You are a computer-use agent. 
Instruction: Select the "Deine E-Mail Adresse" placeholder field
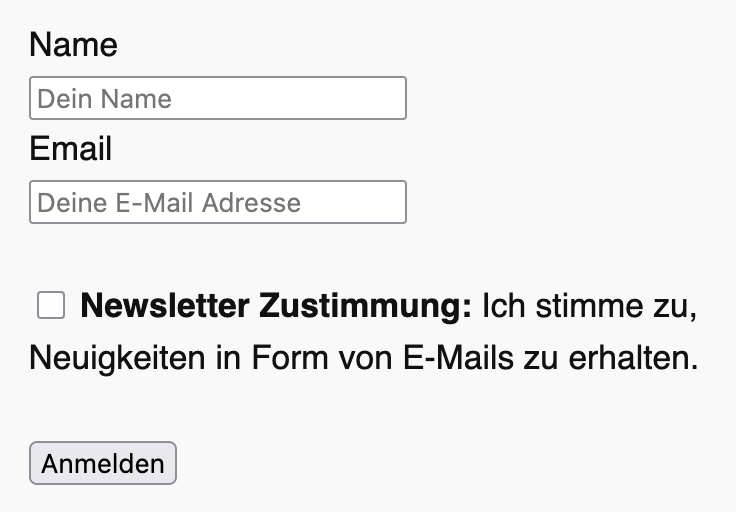218,202
